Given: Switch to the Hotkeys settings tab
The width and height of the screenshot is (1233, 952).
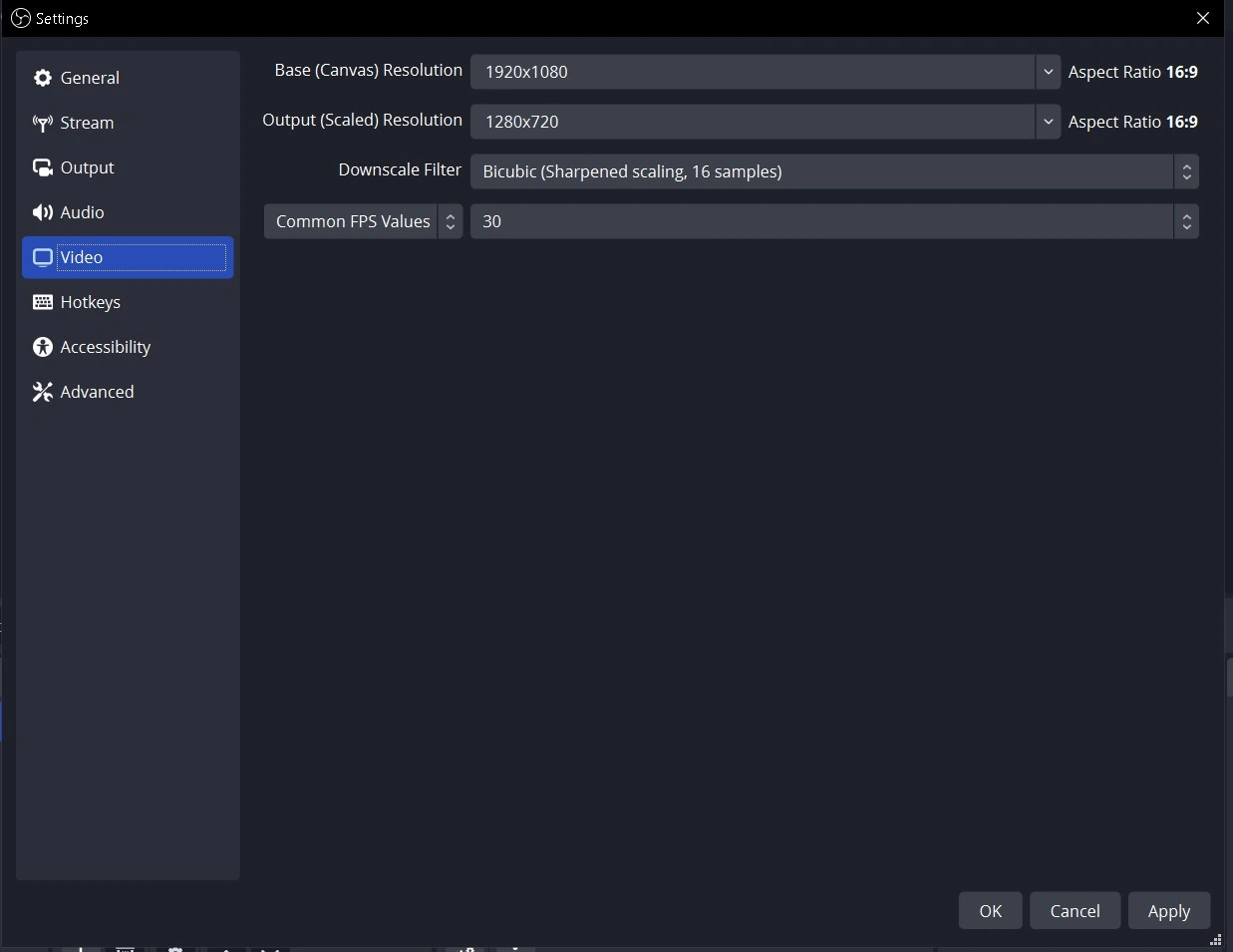Looking at the screenshot, I should coord(90,302).
